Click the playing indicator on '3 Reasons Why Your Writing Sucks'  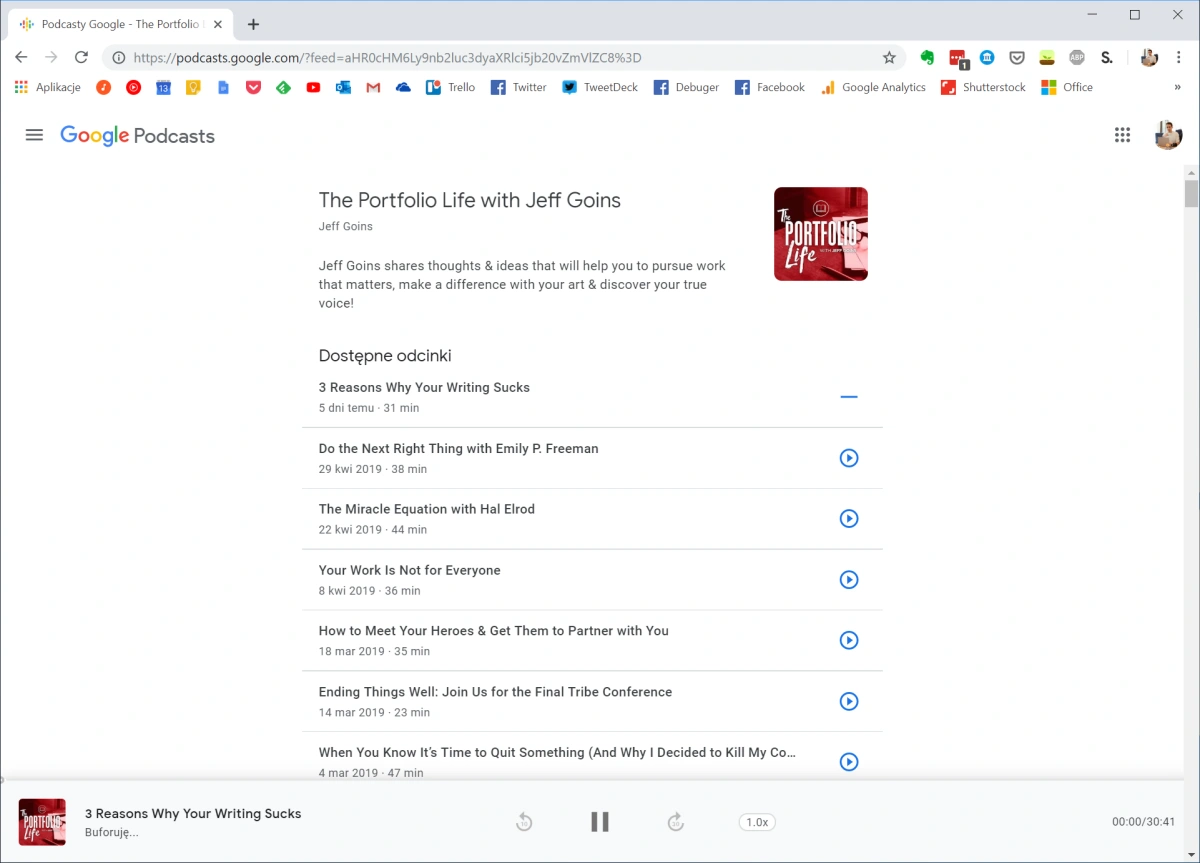849,397
